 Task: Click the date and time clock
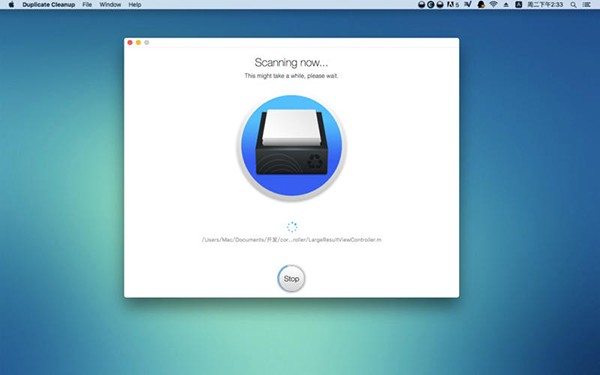coord(545,5)
